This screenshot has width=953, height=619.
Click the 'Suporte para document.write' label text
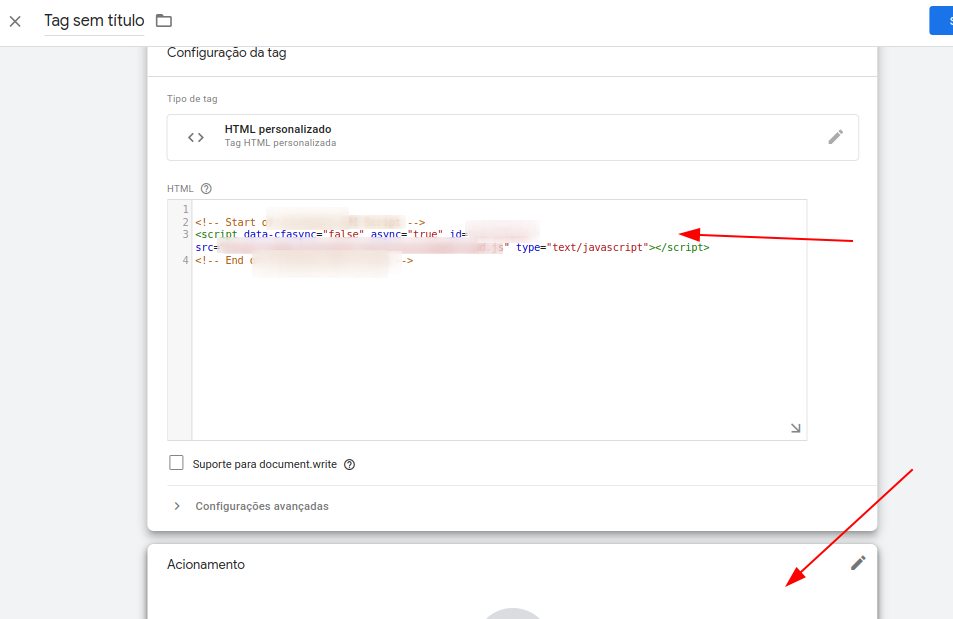264,465
